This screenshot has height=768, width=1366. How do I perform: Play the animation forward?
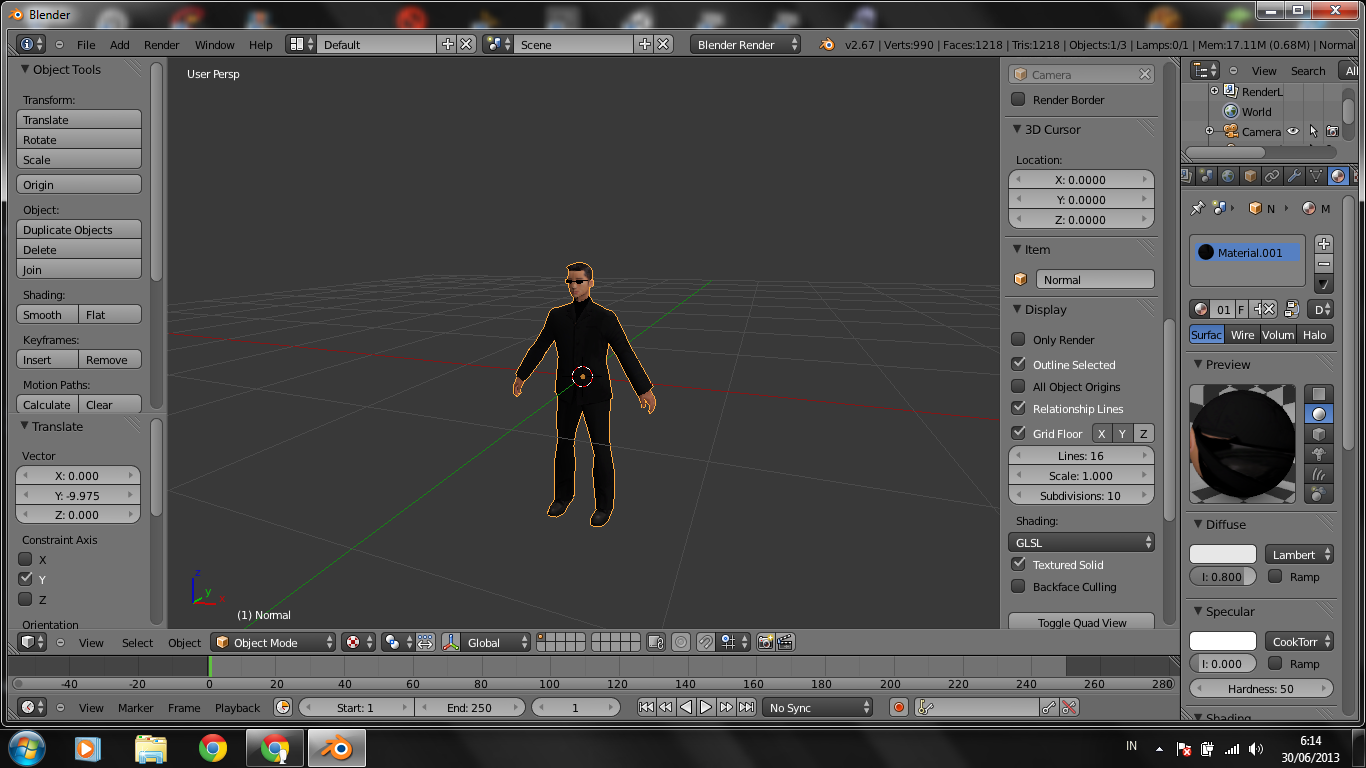point(706,708)
